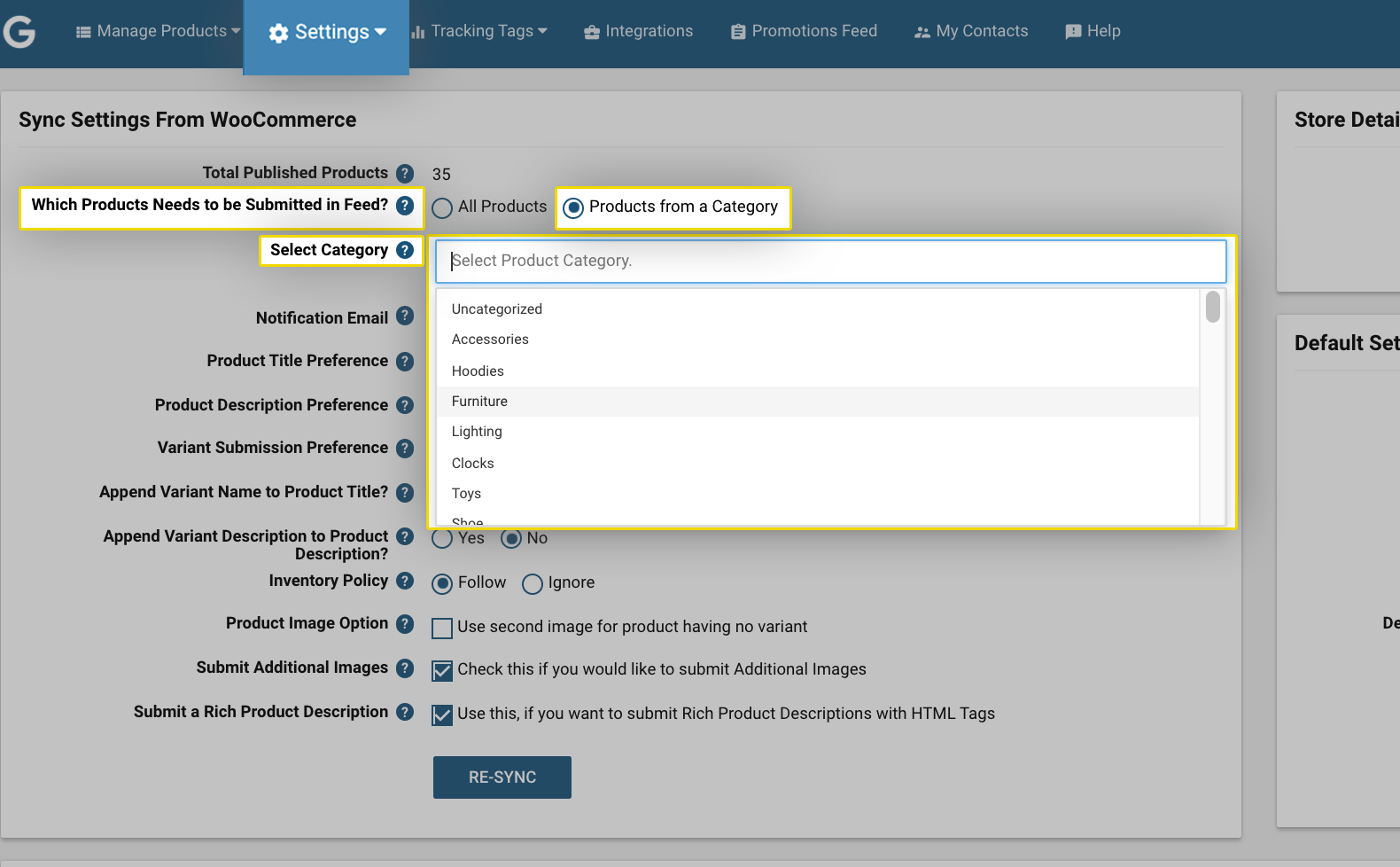Expand the Settings dropdown arrow
The height and width of the screenshot is (867, 1400).
[380, 32]
